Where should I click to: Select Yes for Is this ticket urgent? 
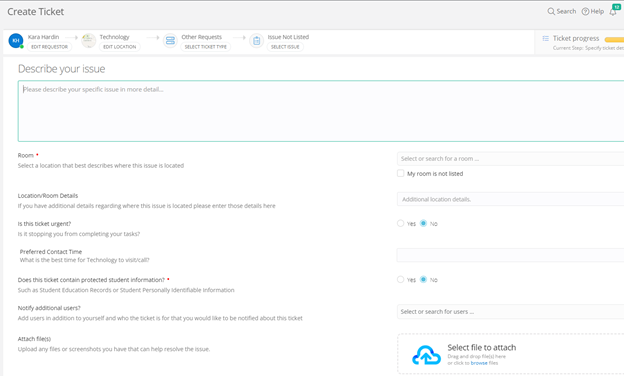[400, 223]
